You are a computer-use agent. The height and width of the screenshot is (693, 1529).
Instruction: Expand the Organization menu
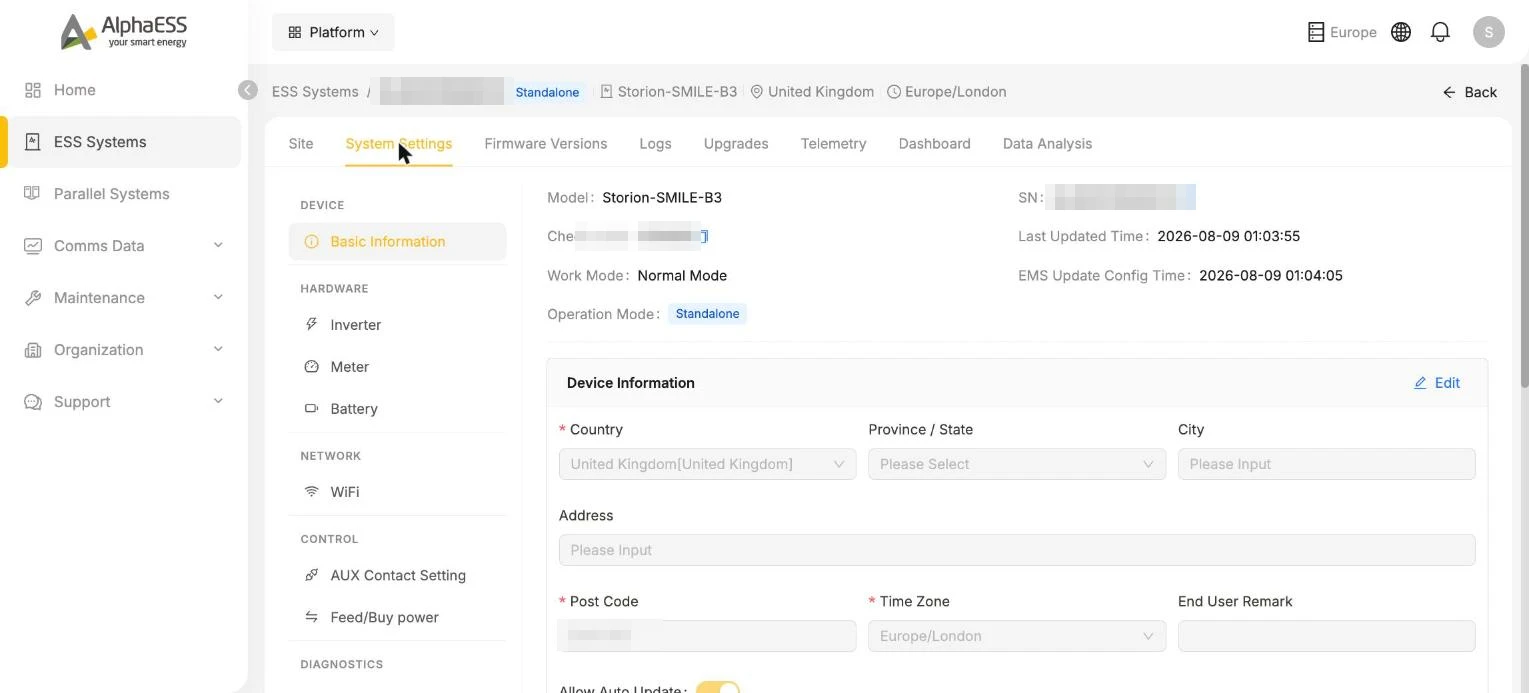pyautogui.click(x=218, y=350)
